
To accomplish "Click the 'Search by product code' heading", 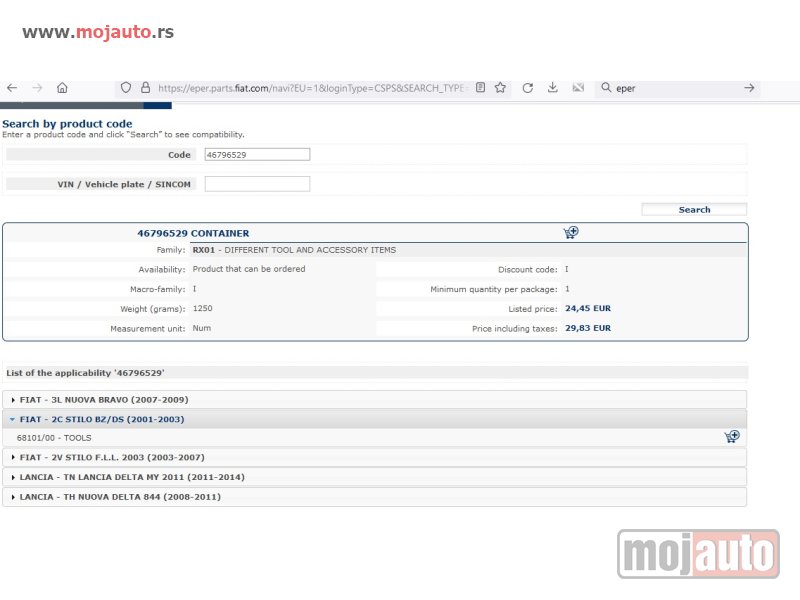I will pyautogui.click(x=67, y=123).
